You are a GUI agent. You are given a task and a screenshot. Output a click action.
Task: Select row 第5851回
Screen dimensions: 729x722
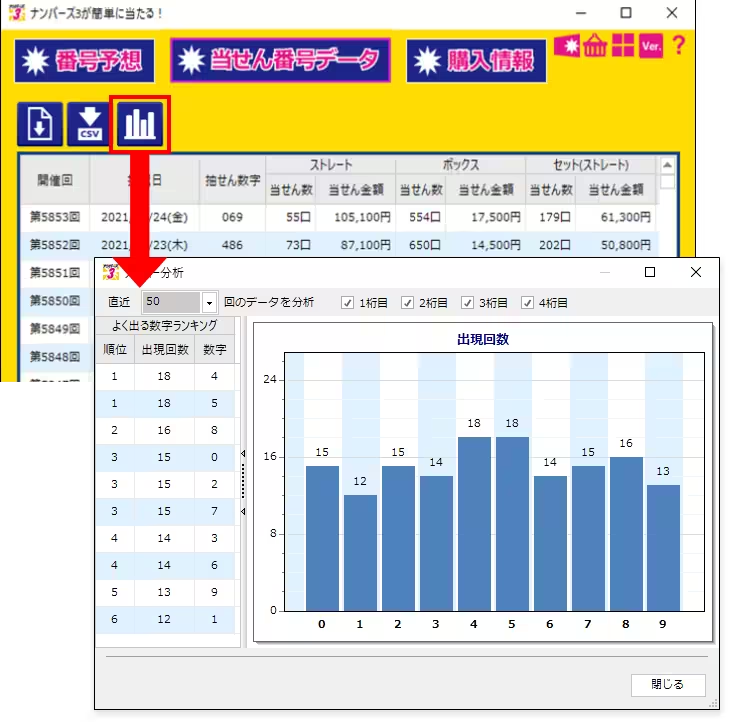click(x=55, y=272)
